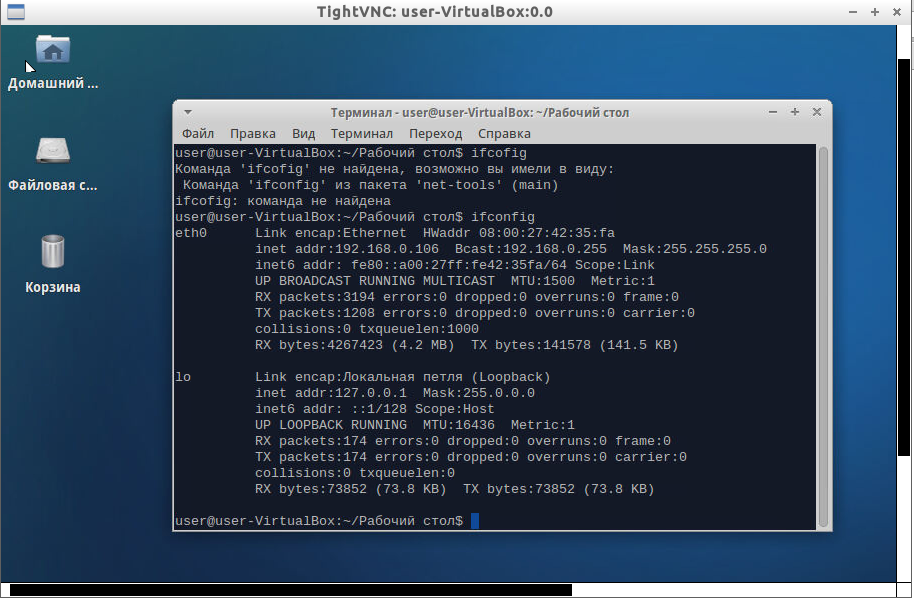The height and width of the screenshot is (598, 914).
Task: Click the TX bytes:141578 text
Action: [530, 345]
